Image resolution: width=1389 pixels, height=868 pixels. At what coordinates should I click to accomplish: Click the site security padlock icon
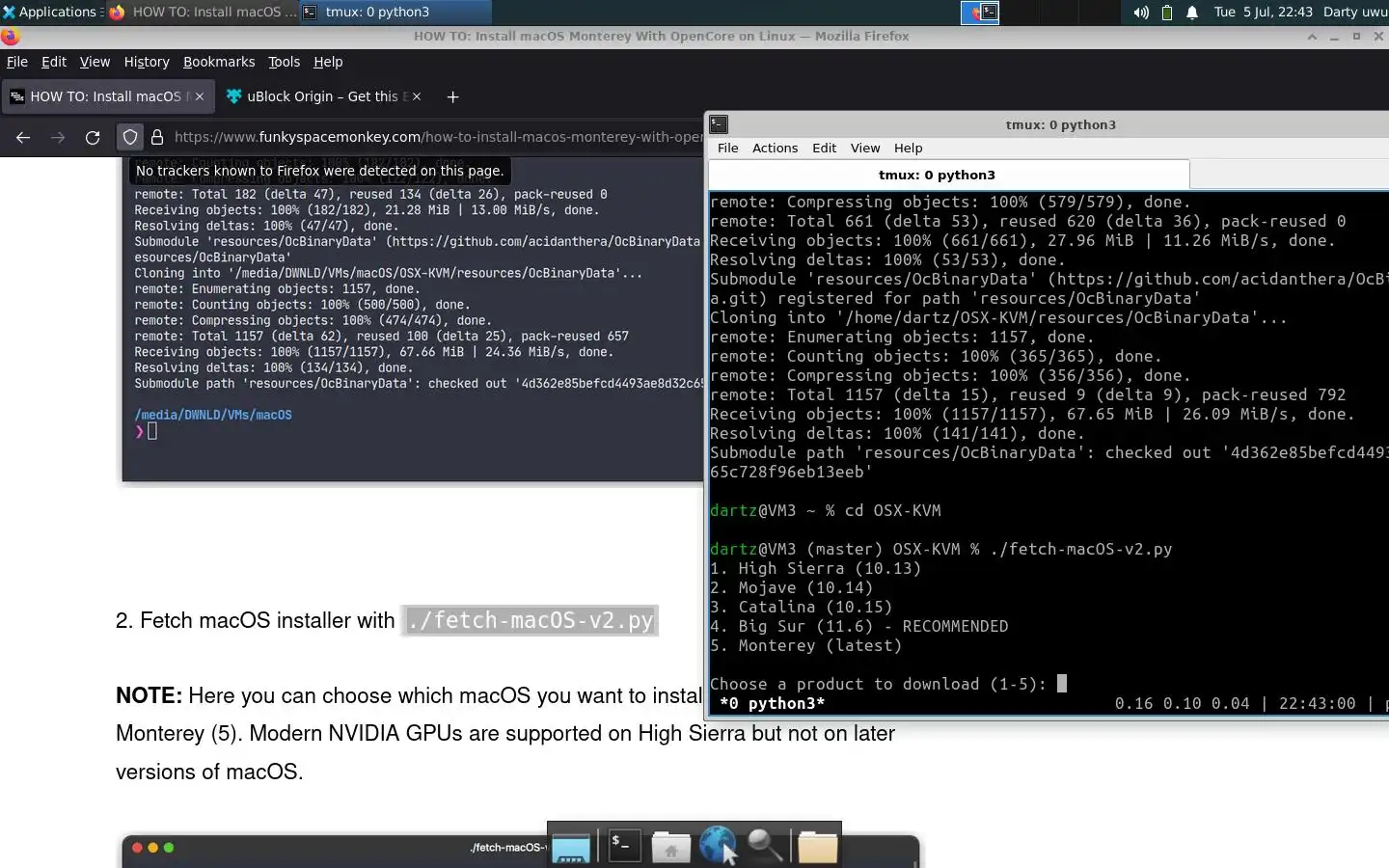tap(156, 137)
